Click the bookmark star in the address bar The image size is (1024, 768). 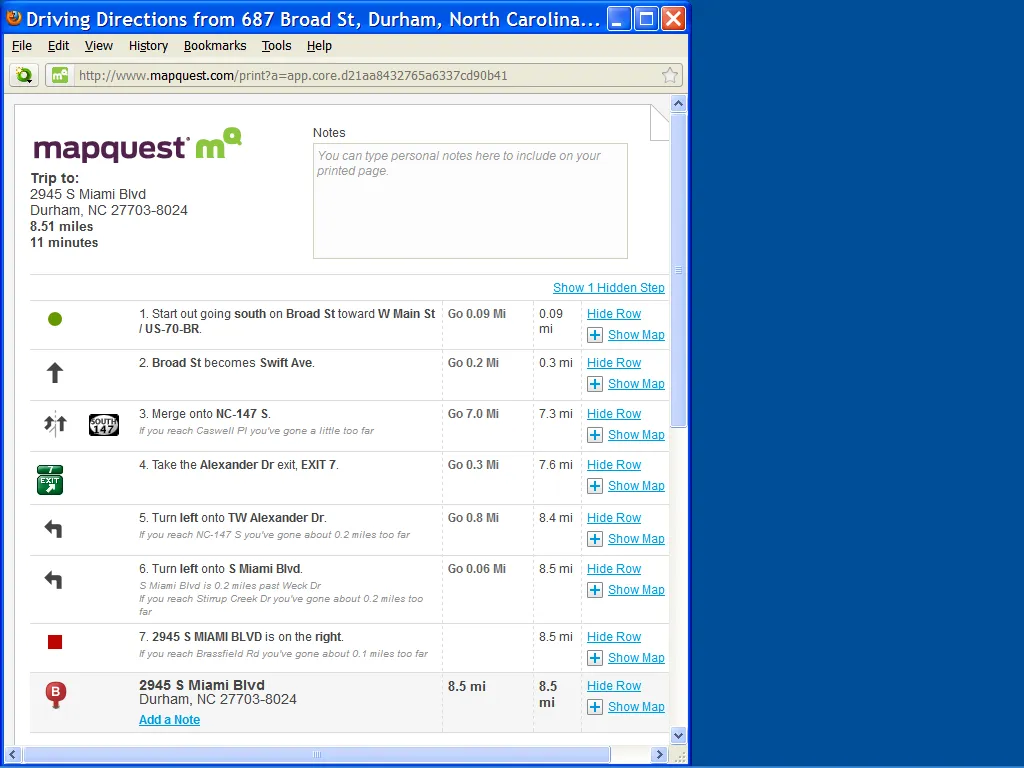pos(670,75)
